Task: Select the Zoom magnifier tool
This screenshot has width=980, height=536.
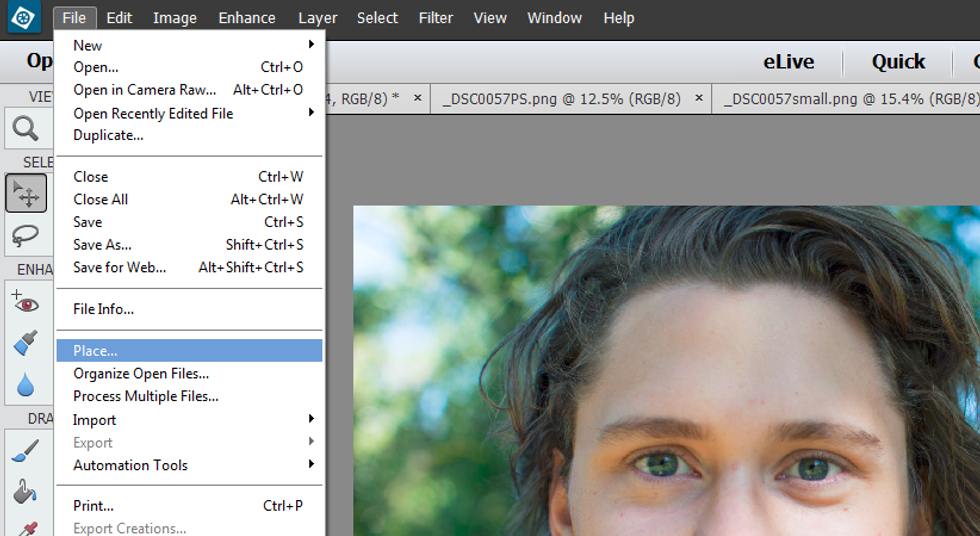Action: pyautogui.click(x=25, y=129)
